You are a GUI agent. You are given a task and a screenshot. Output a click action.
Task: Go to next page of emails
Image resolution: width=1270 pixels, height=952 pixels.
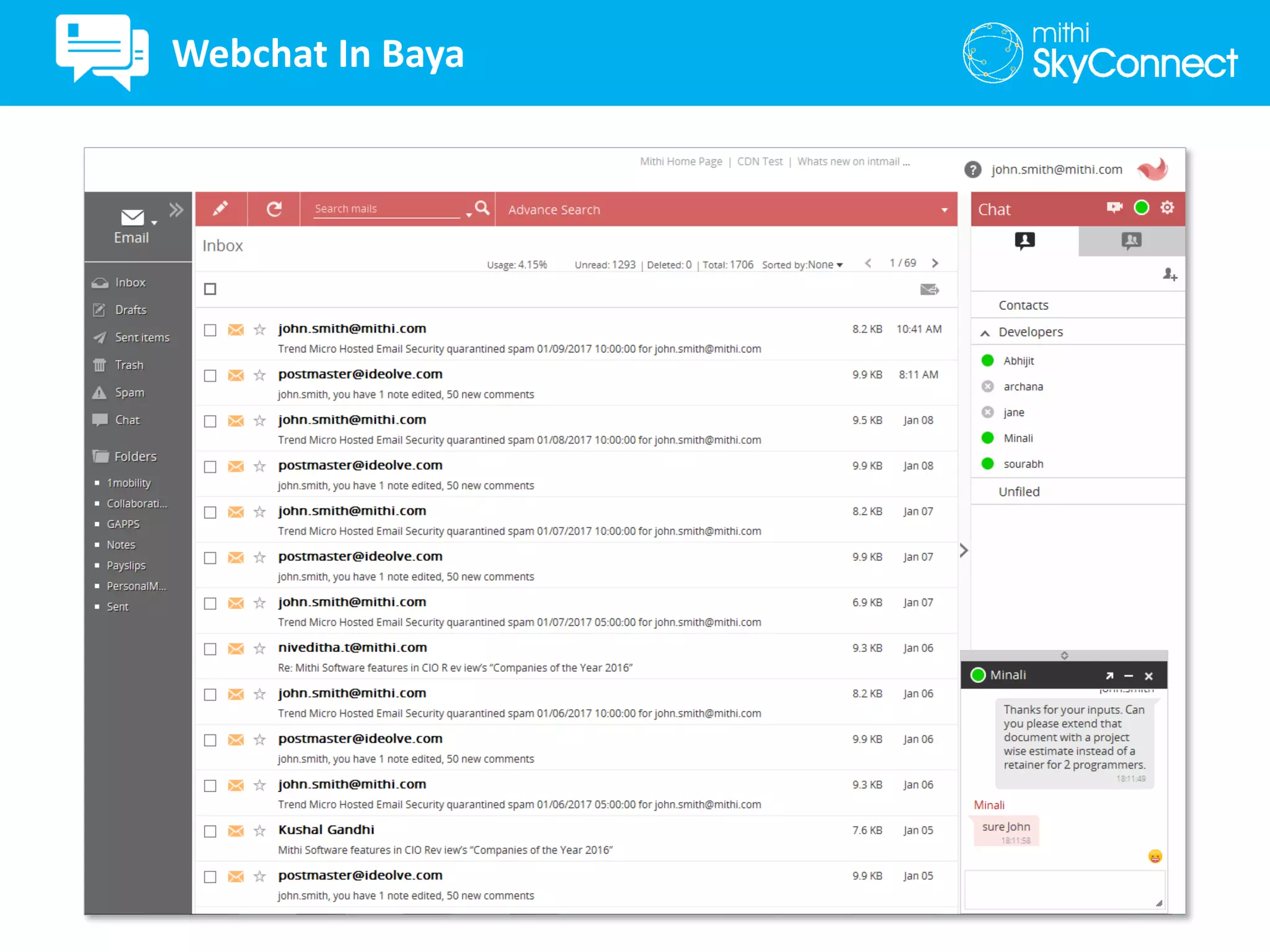935,263
